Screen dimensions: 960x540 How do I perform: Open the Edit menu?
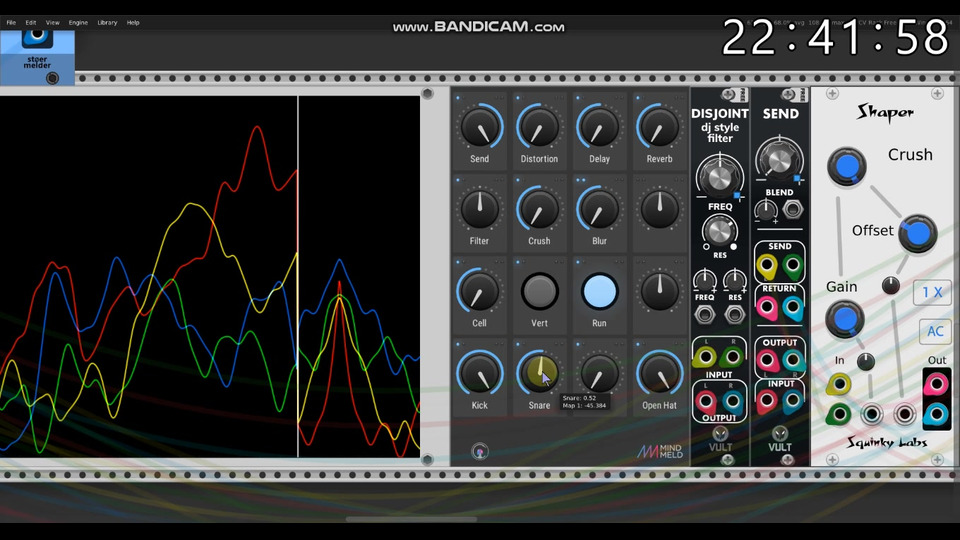[31, 23]
